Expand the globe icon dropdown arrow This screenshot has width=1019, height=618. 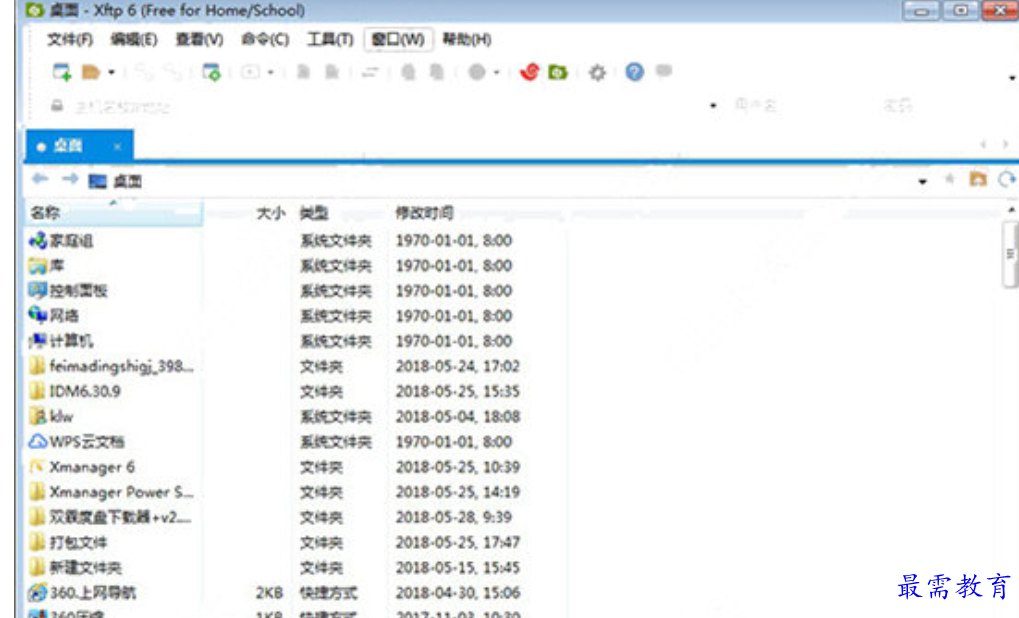(497, 72)
